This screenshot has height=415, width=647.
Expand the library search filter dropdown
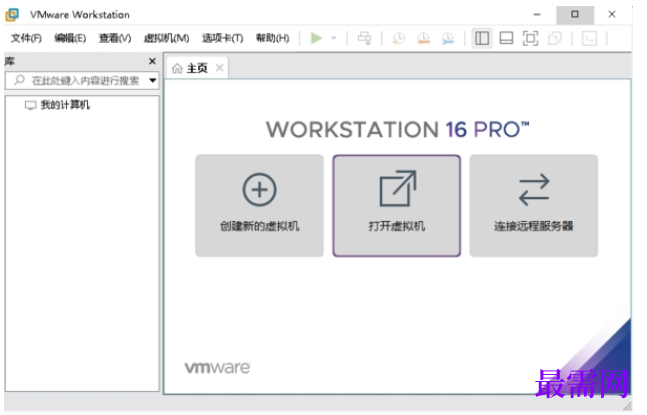point(155,81)
